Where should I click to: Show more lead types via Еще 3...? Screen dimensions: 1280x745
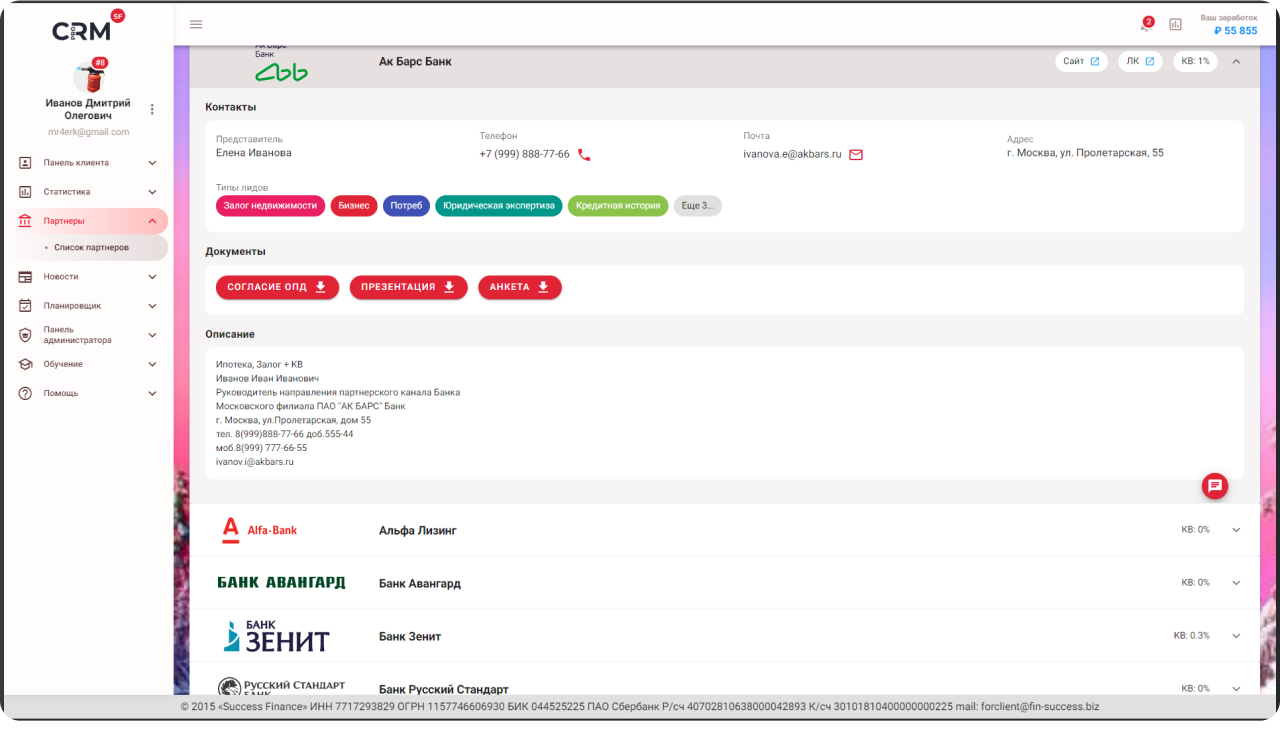coord(698,206)
